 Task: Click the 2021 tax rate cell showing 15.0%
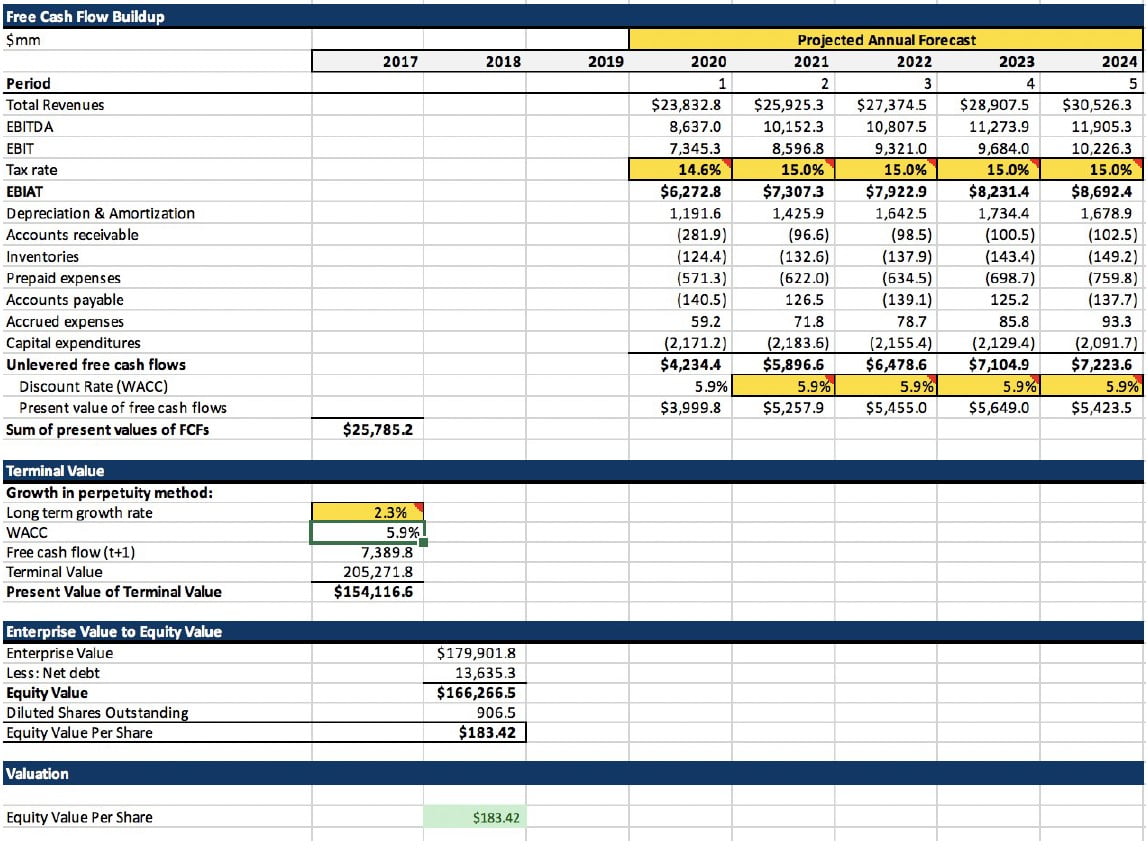click(784, 170)
